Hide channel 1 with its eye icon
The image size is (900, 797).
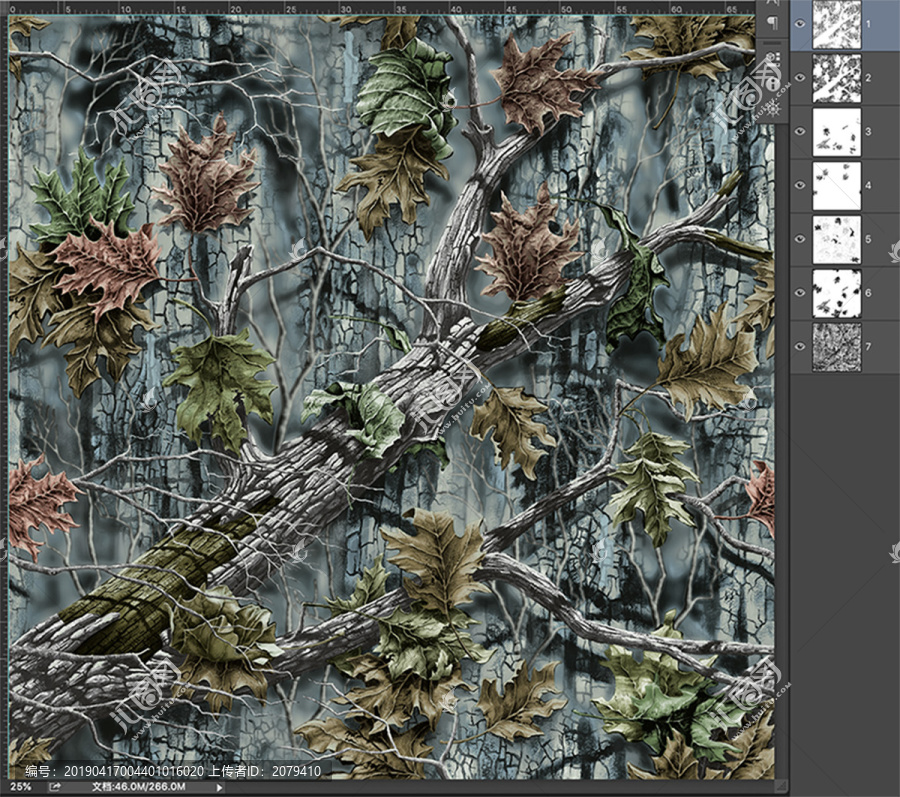pos(800,24)
